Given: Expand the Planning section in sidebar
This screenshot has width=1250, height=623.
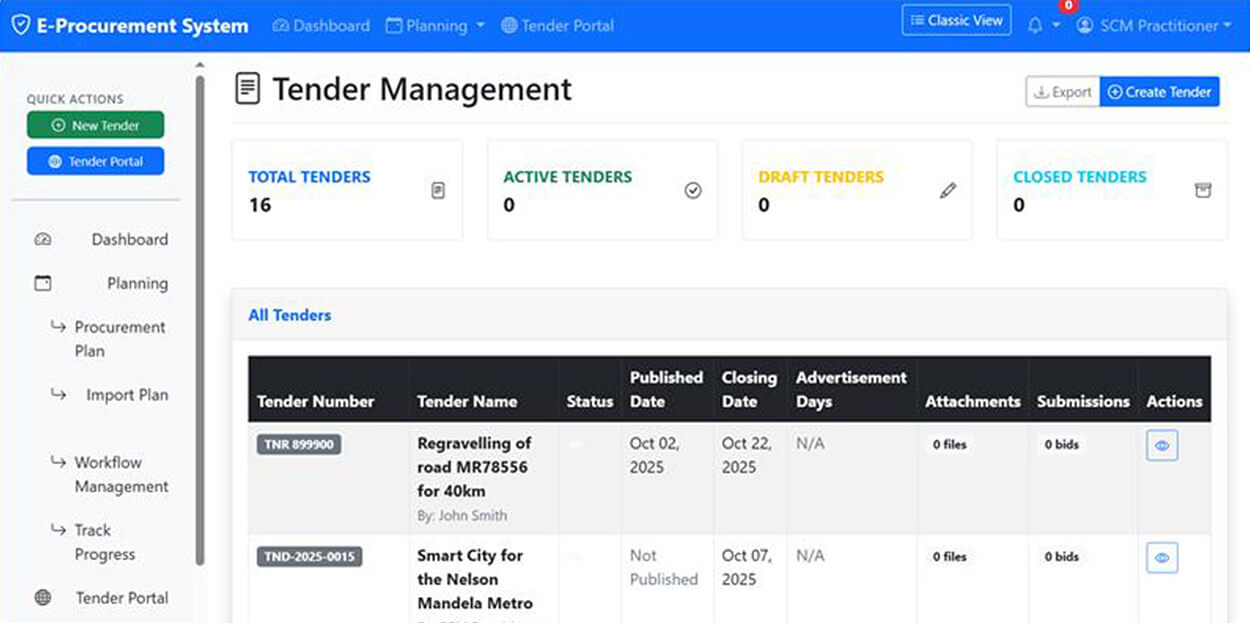Looking at the screenshot, I should click(x=137, y=284).
